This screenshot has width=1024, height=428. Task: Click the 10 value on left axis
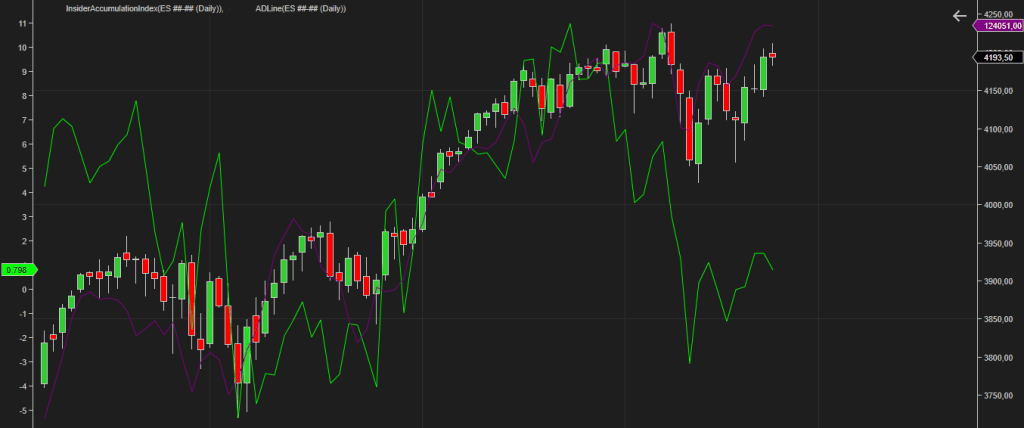[x=22, y=47]
